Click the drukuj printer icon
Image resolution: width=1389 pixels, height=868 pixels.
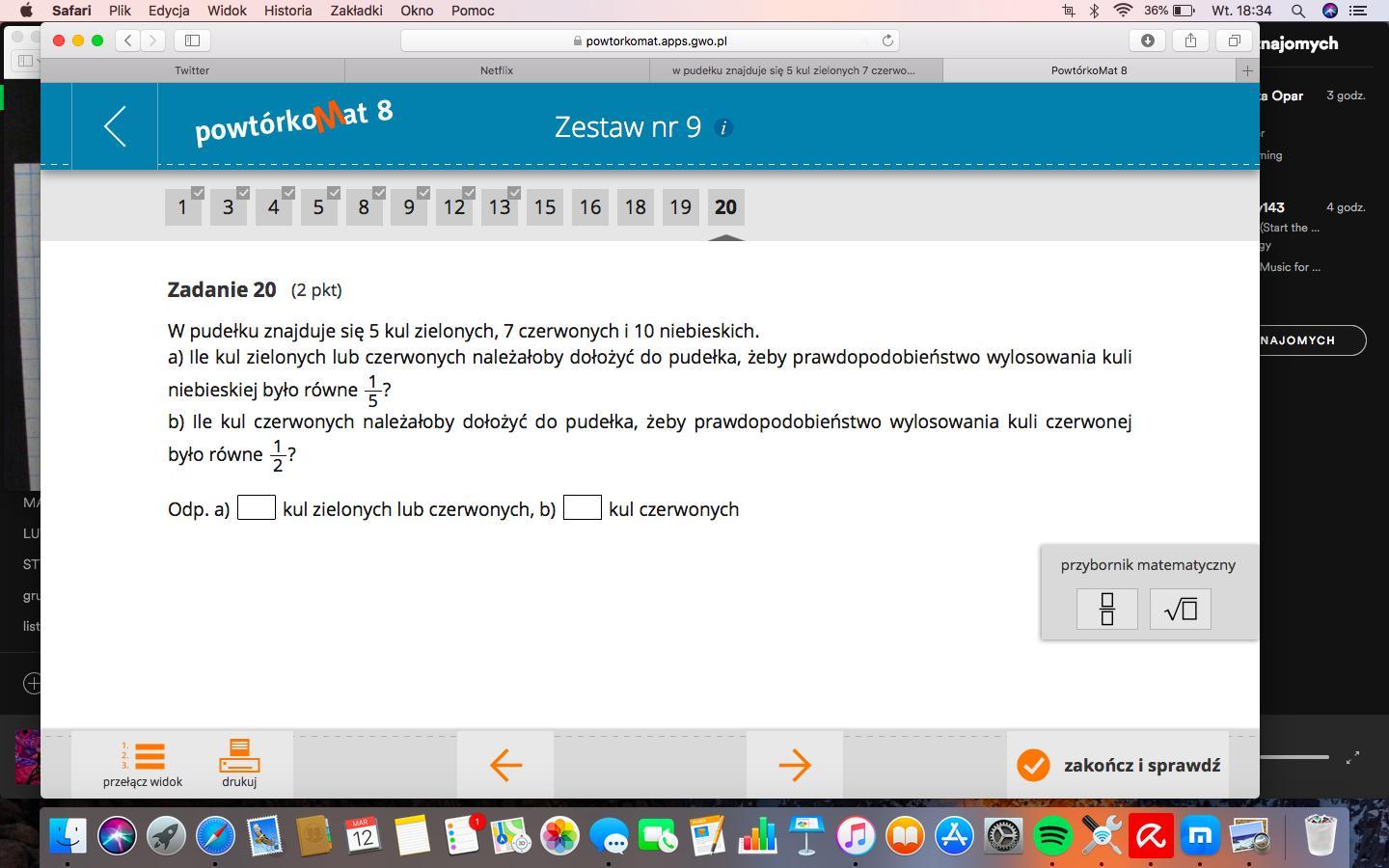pos(239,755)
